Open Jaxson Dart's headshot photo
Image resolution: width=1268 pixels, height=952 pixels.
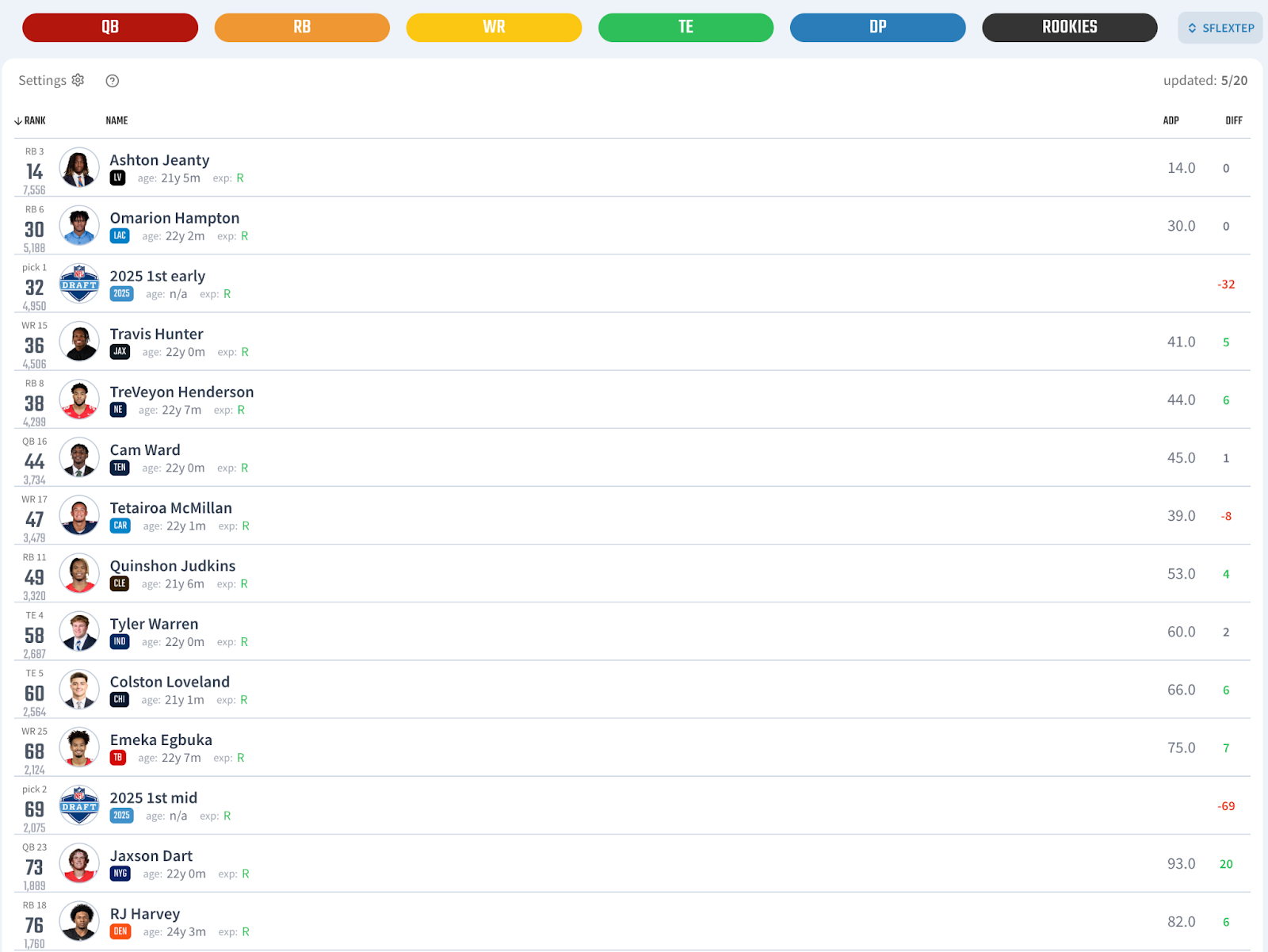[x=79, y=863]
